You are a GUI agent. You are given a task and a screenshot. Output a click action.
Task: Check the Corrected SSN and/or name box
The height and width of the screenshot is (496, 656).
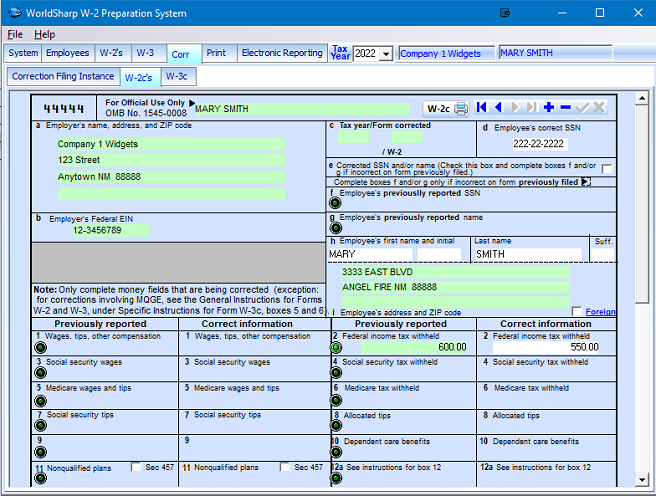607,169
